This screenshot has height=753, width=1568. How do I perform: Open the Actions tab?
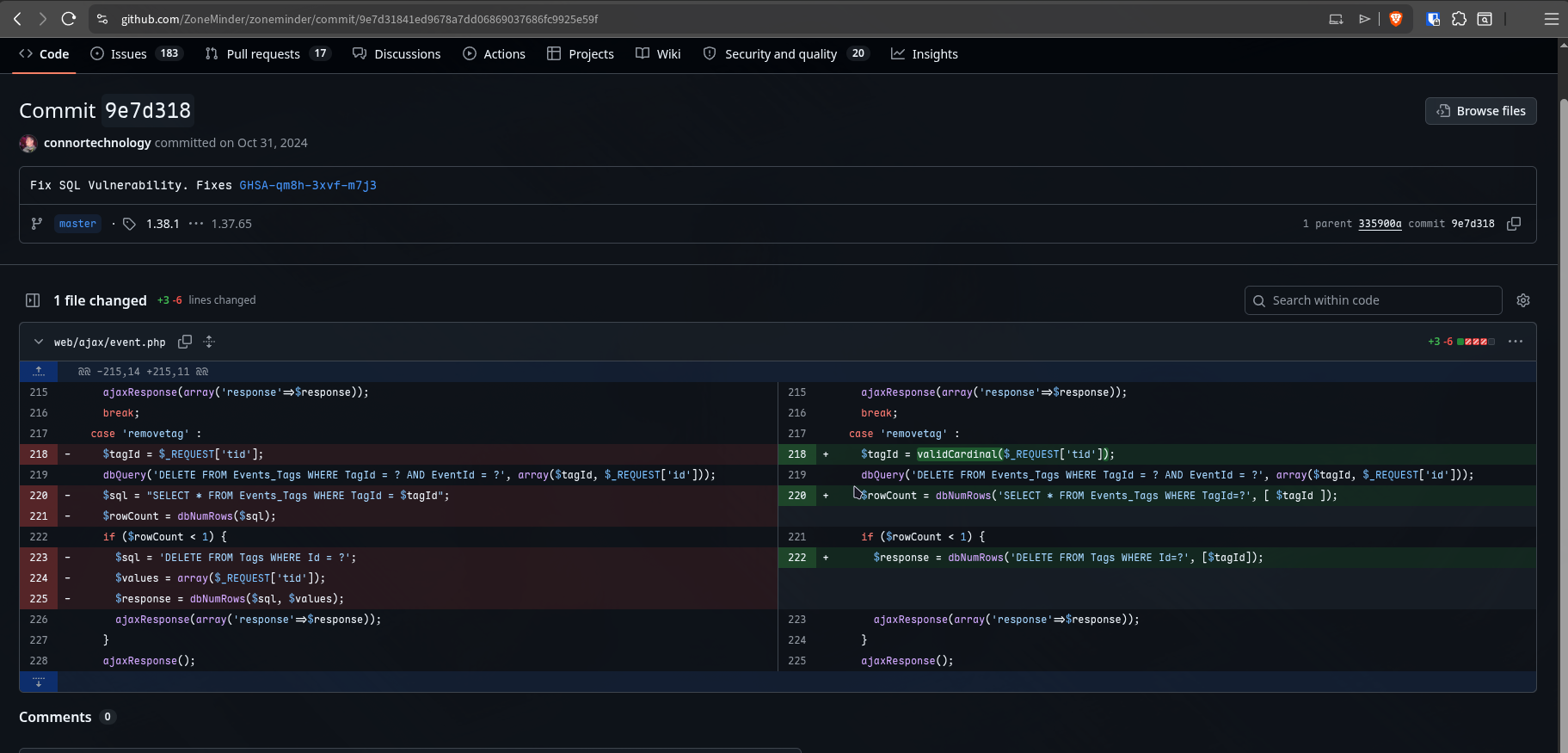(x=494, y=54)
